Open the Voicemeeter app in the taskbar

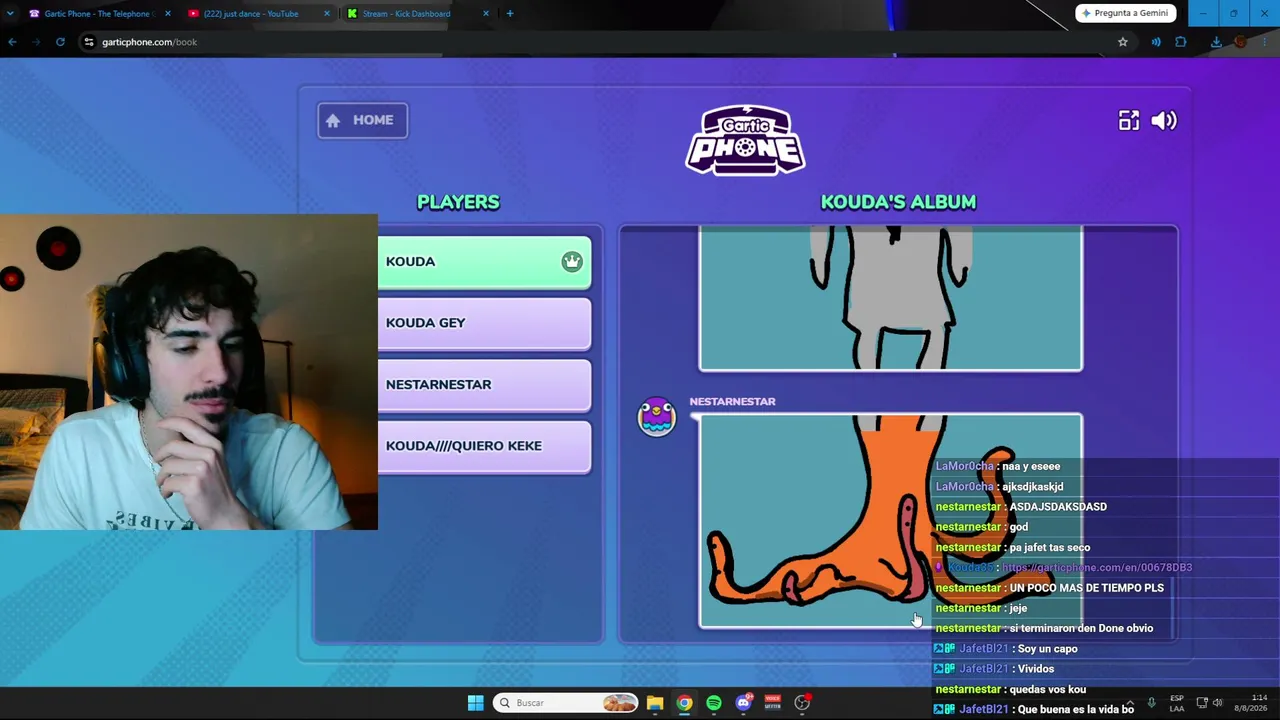pos(772,703)
